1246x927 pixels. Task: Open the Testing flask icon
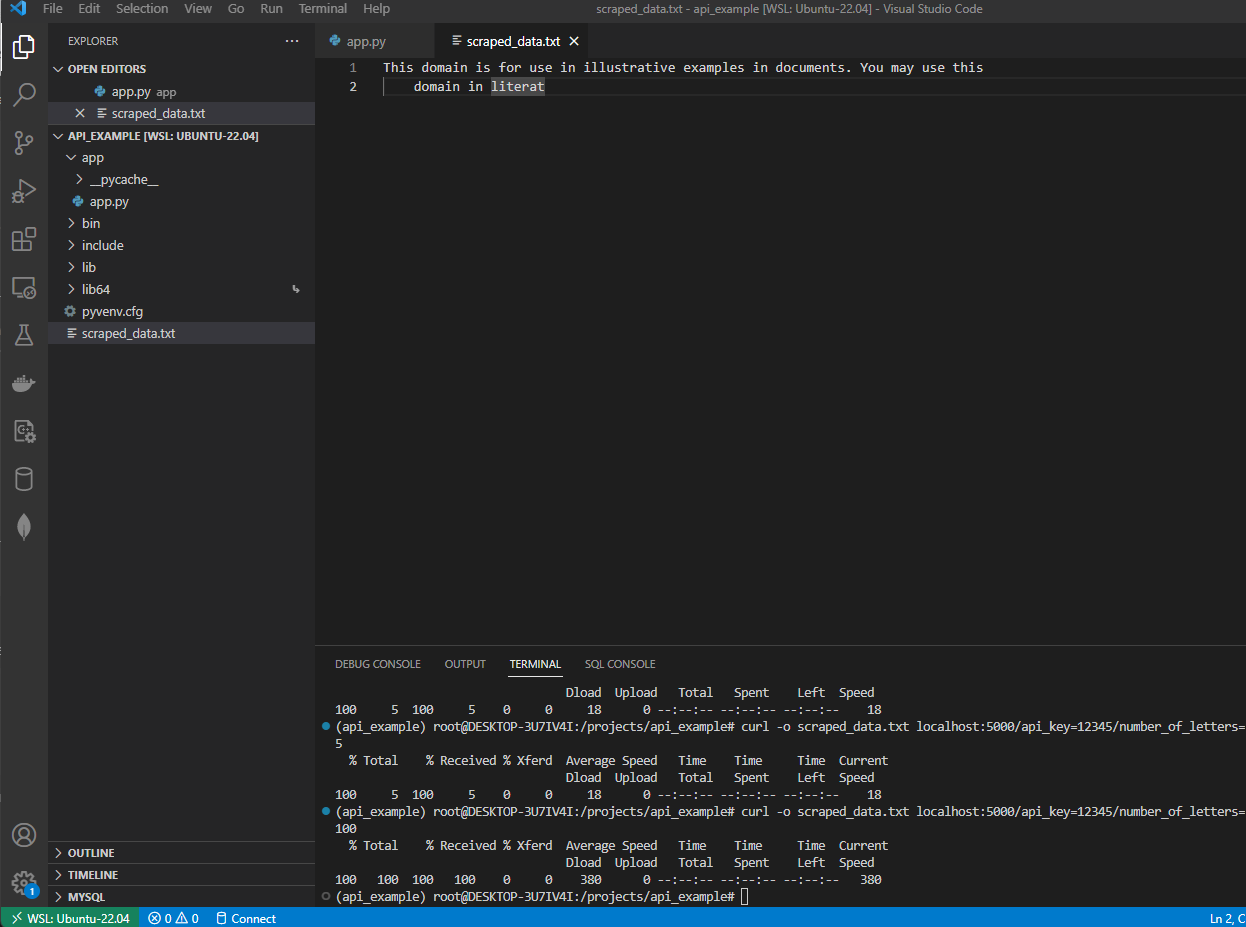[x=24, y=335]
